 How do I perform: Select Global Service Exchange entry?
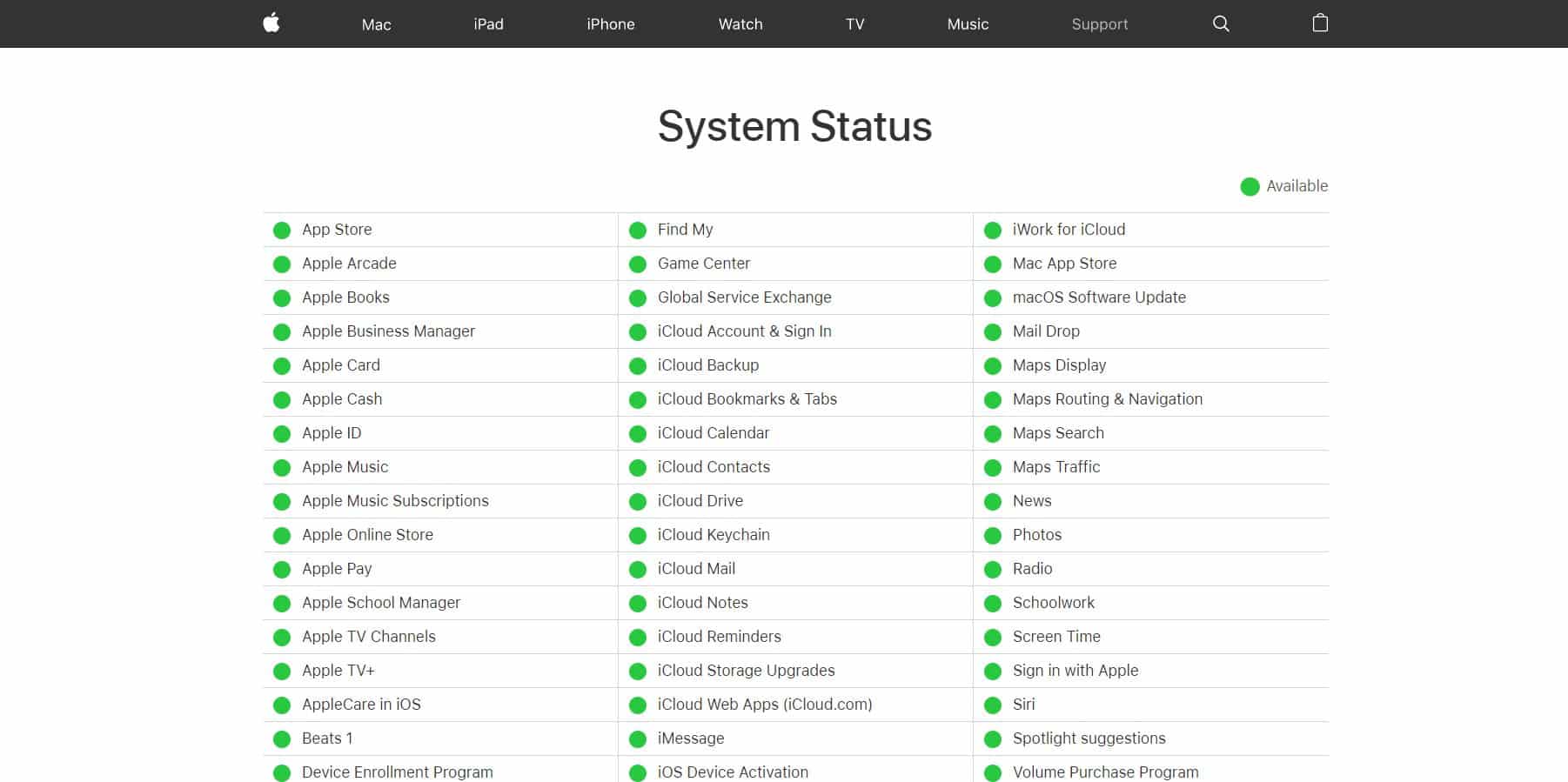745,297
